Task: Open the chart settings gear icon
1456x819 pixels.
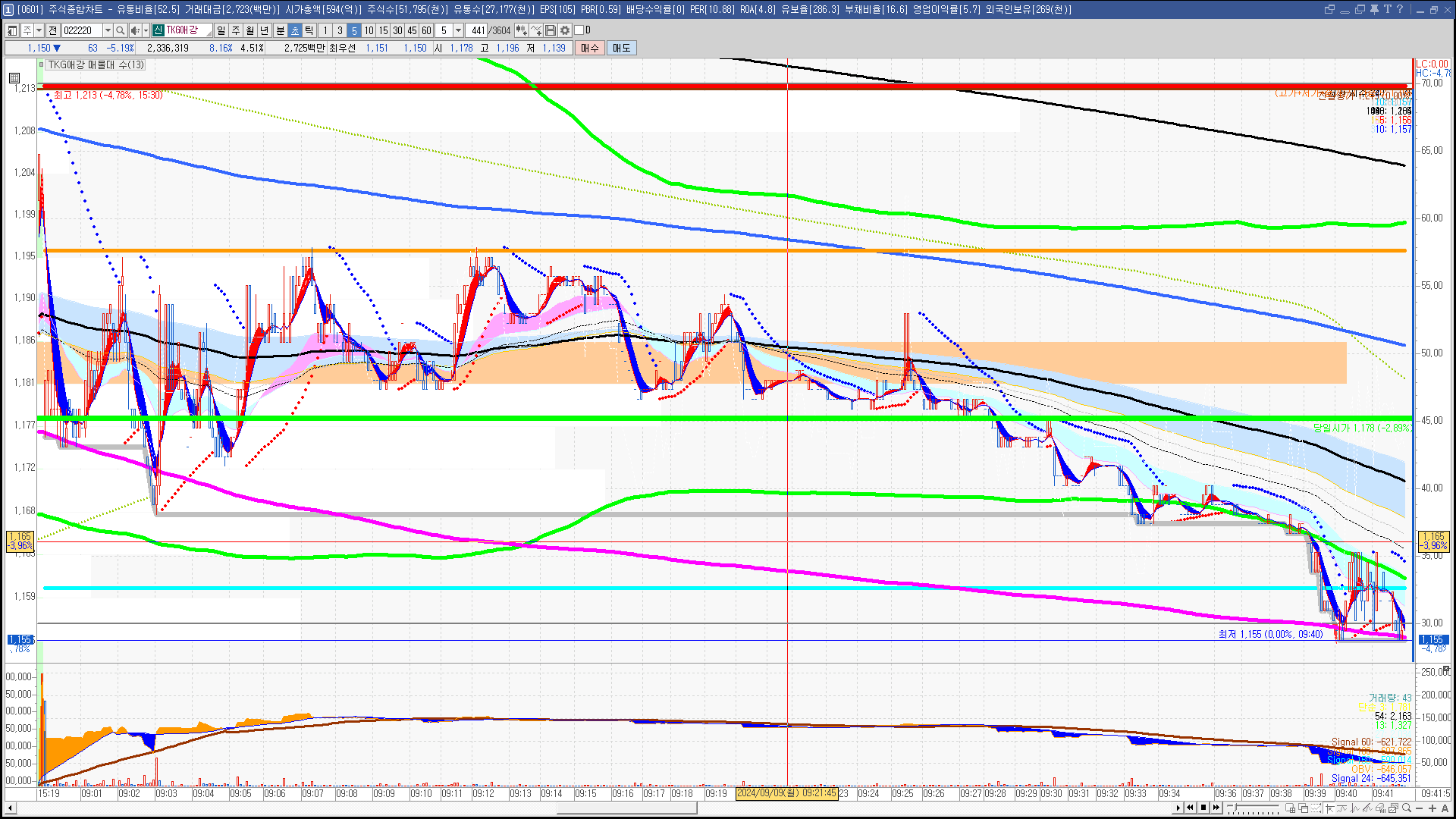Action: (565, 30)
